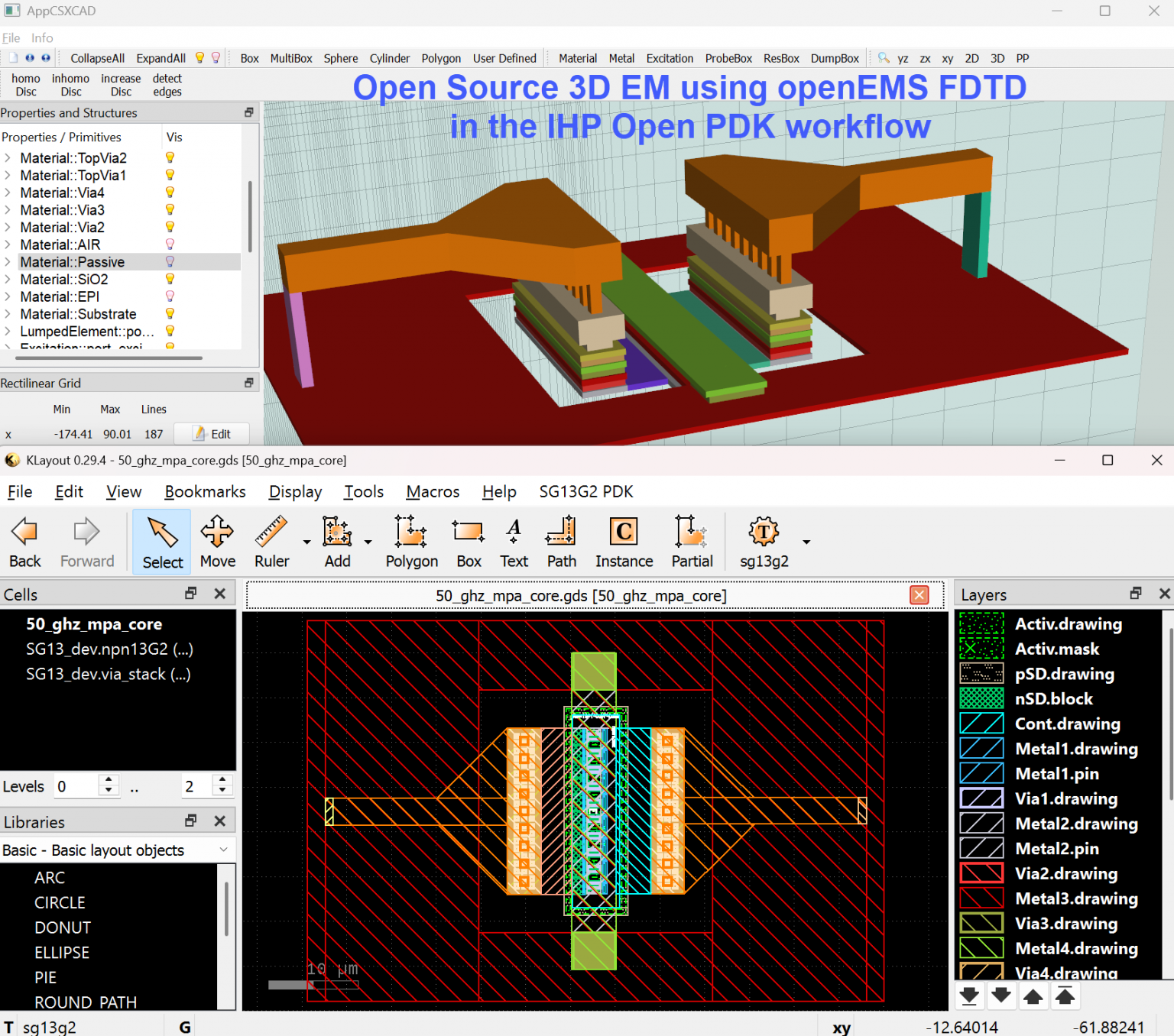Toggle visibility of Material::Passive
Image resolution: width=1174 pixels, height=1036 pixels.
pos(169,261)
